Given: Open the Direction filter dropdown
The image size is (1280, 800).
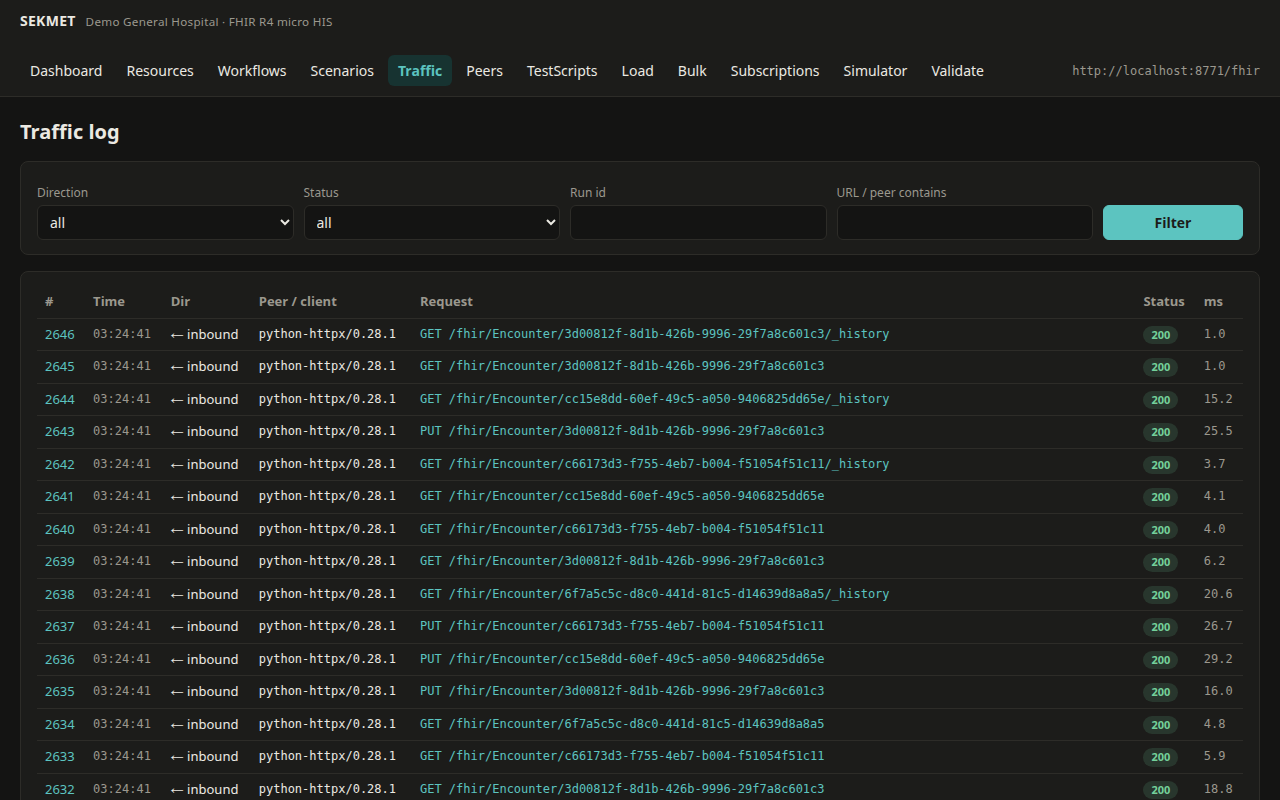Looking at the screenshot, I should coord(165,222).
